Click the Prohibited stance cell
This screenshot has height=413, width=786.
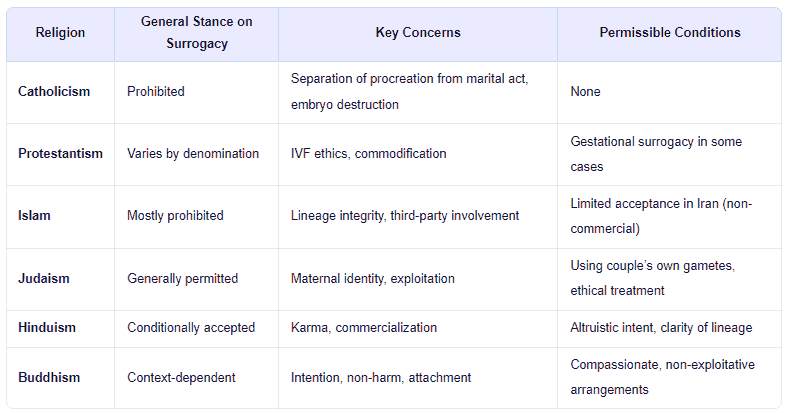(x=156, y=92)
